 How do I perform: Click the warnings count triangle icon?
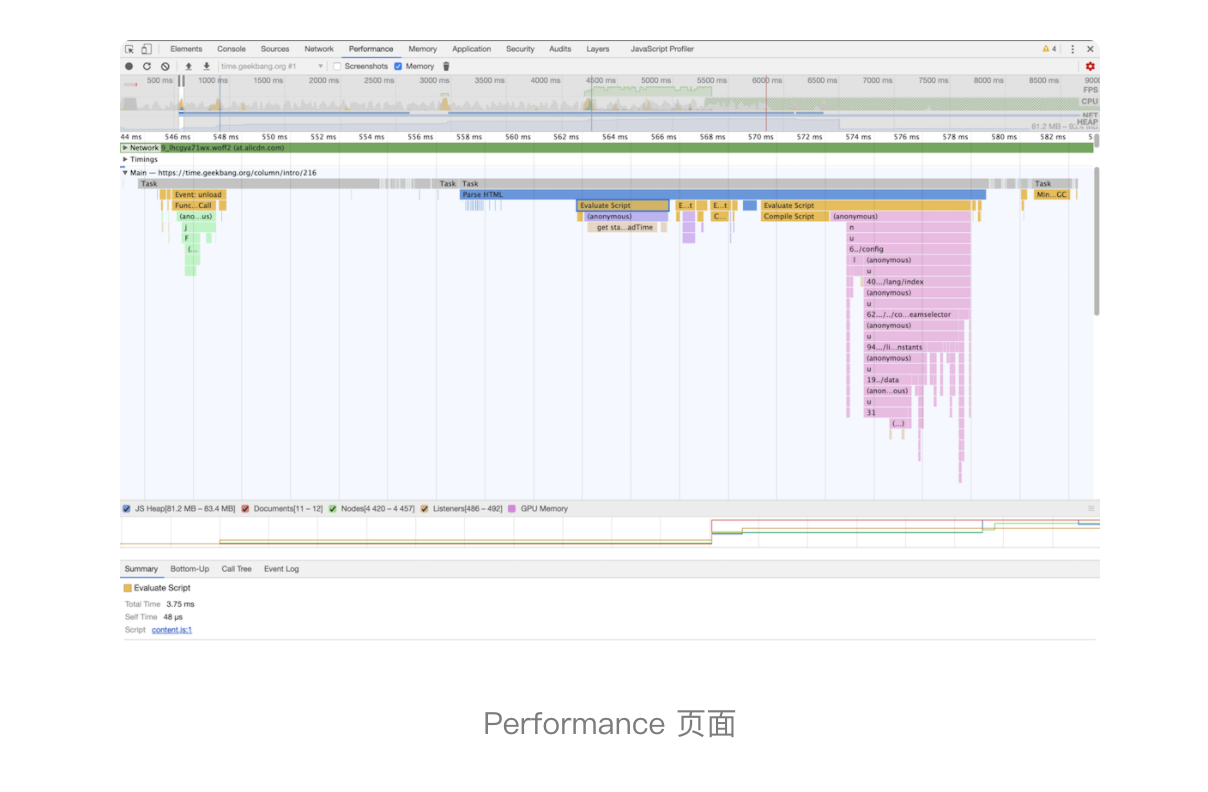pyautogui.click(x=1046, y=49)
